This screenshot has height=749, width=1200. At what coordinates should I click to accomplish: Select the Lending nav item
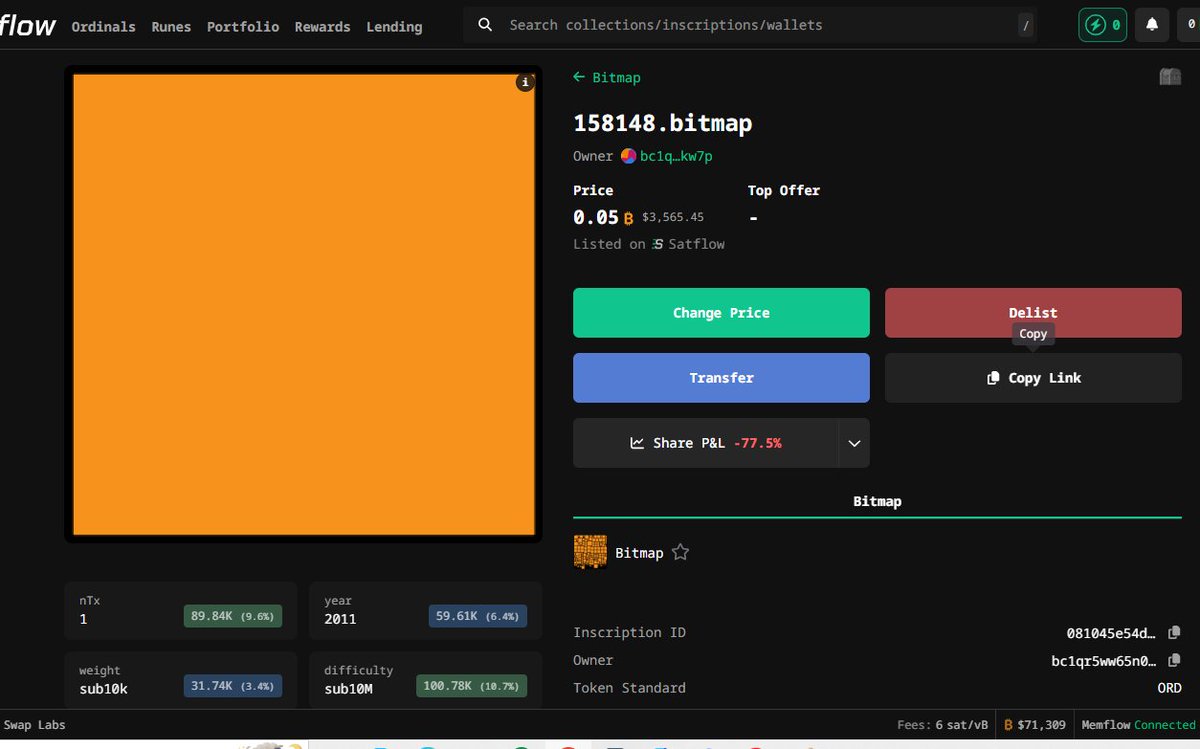pyautogui.click(x=394, y=27)
